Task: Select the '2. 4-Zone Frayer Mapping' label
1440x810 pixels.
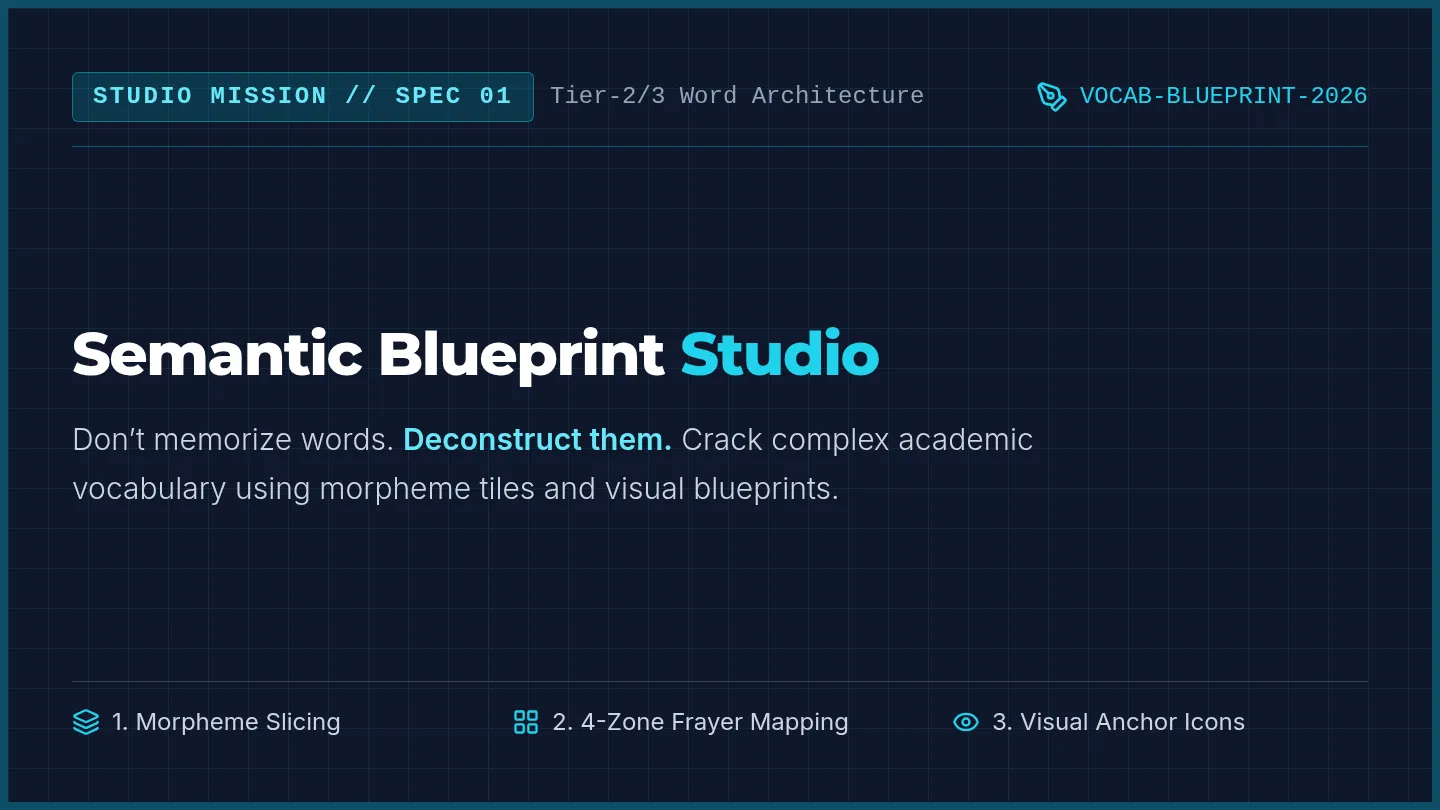Action: pyautogui.click(x=700, y=722)
